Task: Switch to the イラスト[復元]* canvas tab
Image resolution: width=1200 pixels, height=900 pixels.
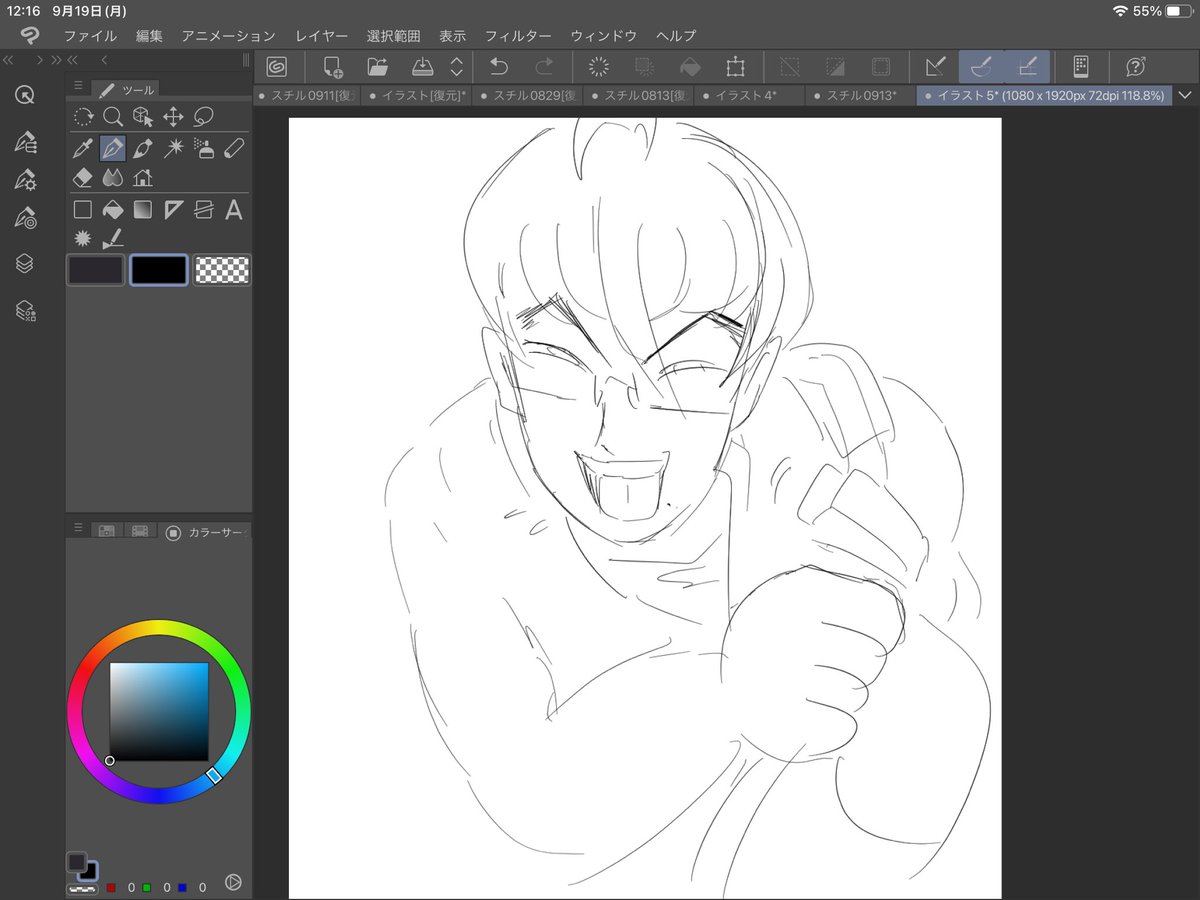Action: click(416, 96)
